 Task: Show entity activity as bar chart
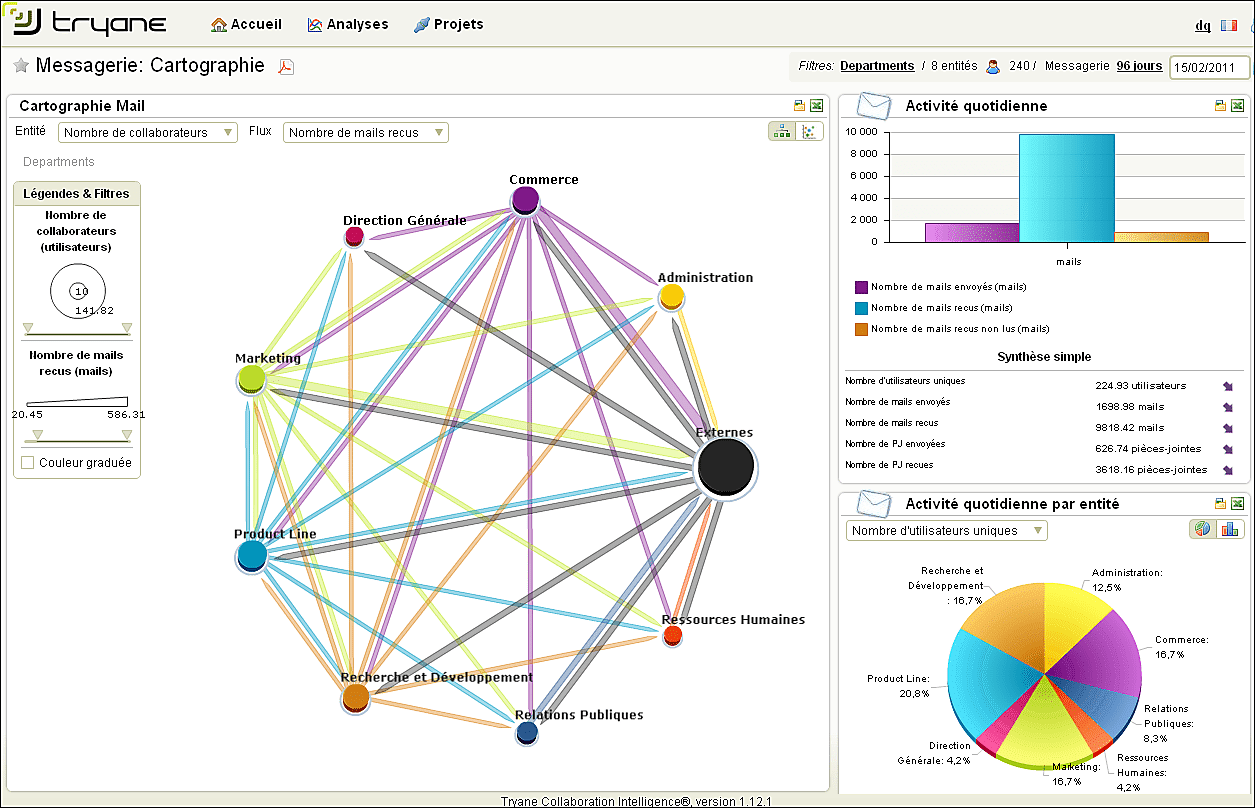point(1230,529)
